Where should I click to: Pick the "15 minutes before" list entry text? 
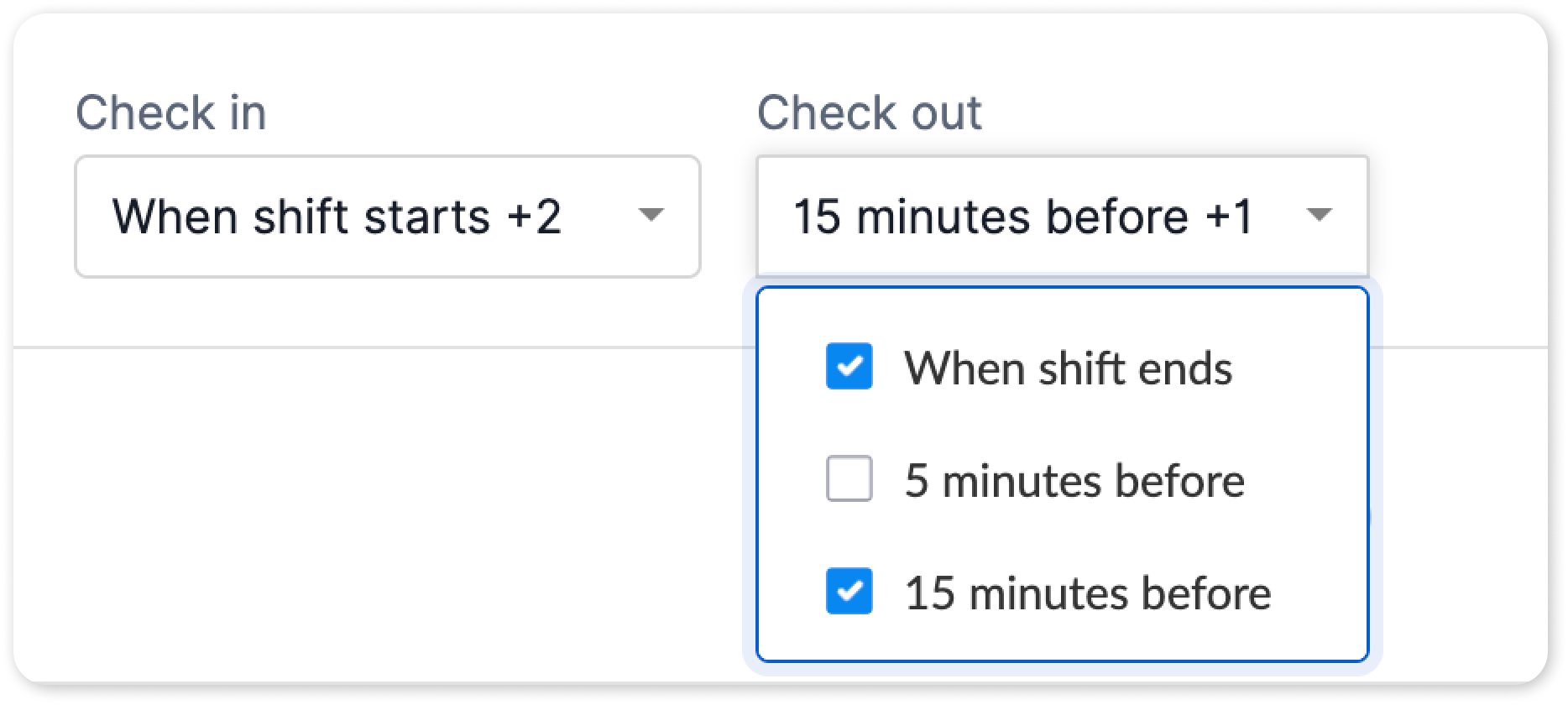coord(1087,593)
